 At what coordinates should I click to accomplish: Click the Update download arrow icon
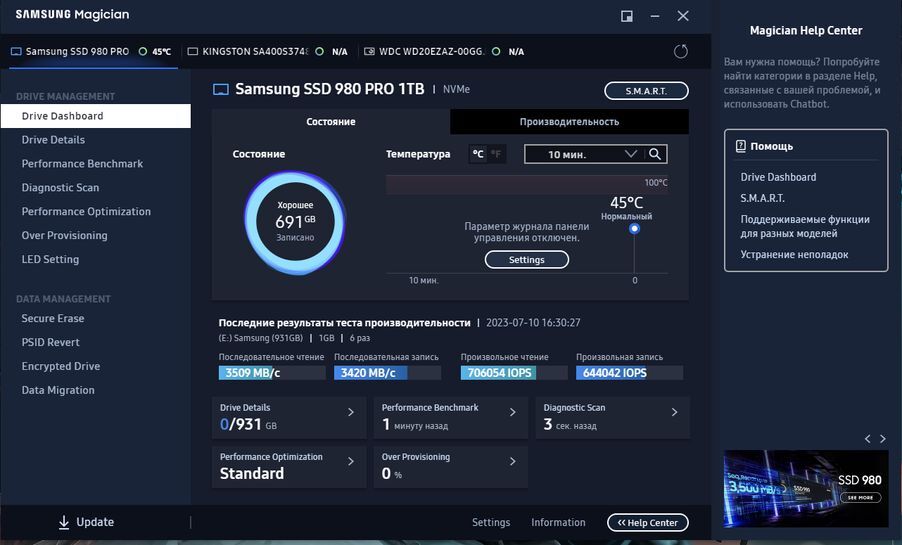pos(64,522)
